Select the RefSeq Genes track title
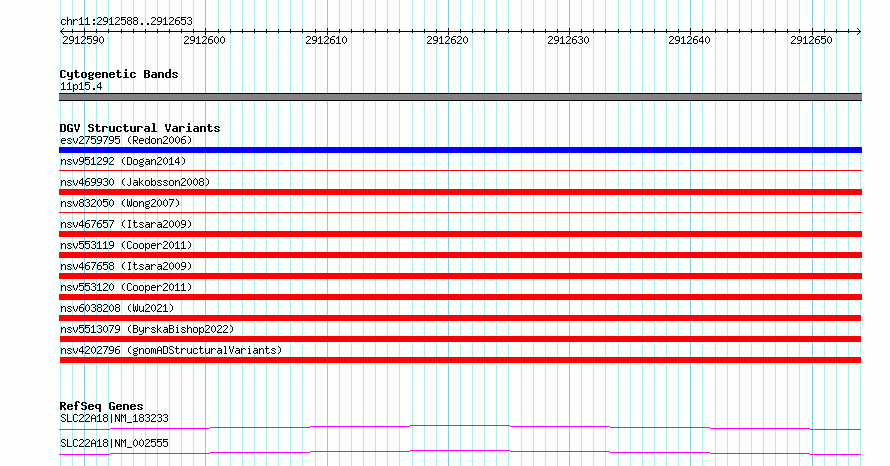The image size is (890, 466). 101,406
